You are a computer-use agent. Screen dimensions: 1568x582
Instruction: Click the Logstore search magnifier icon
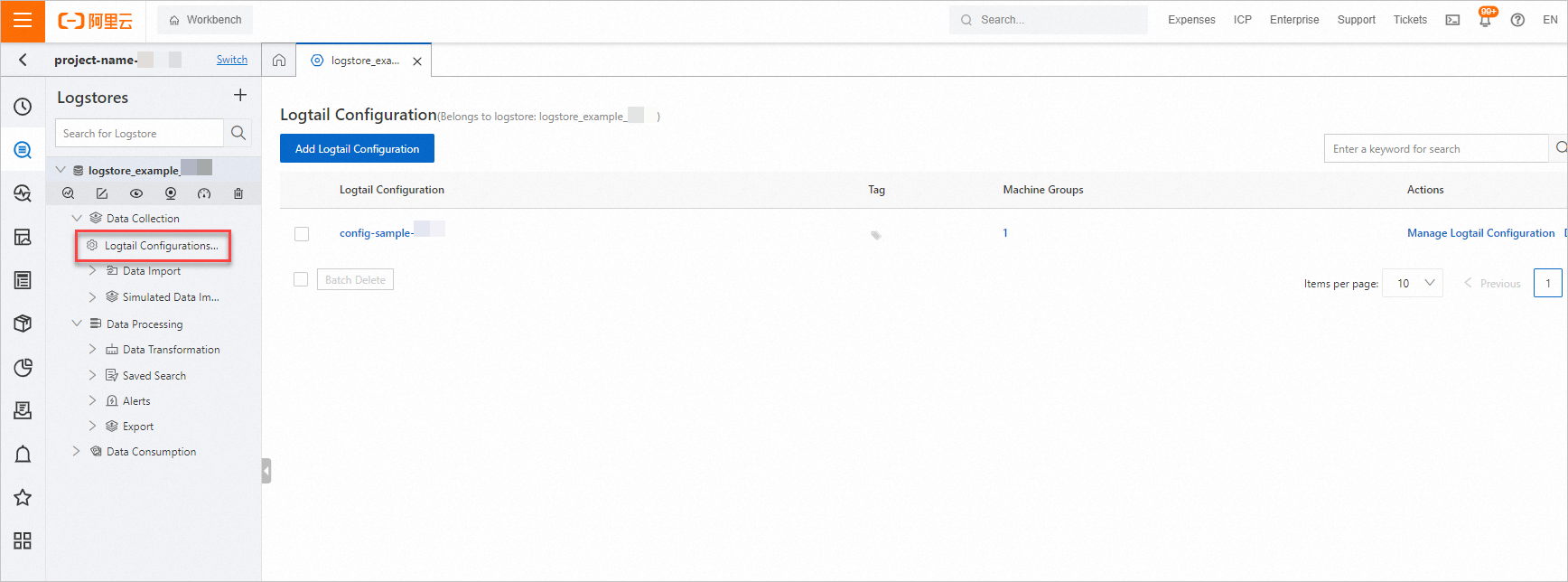click(238, 133)
